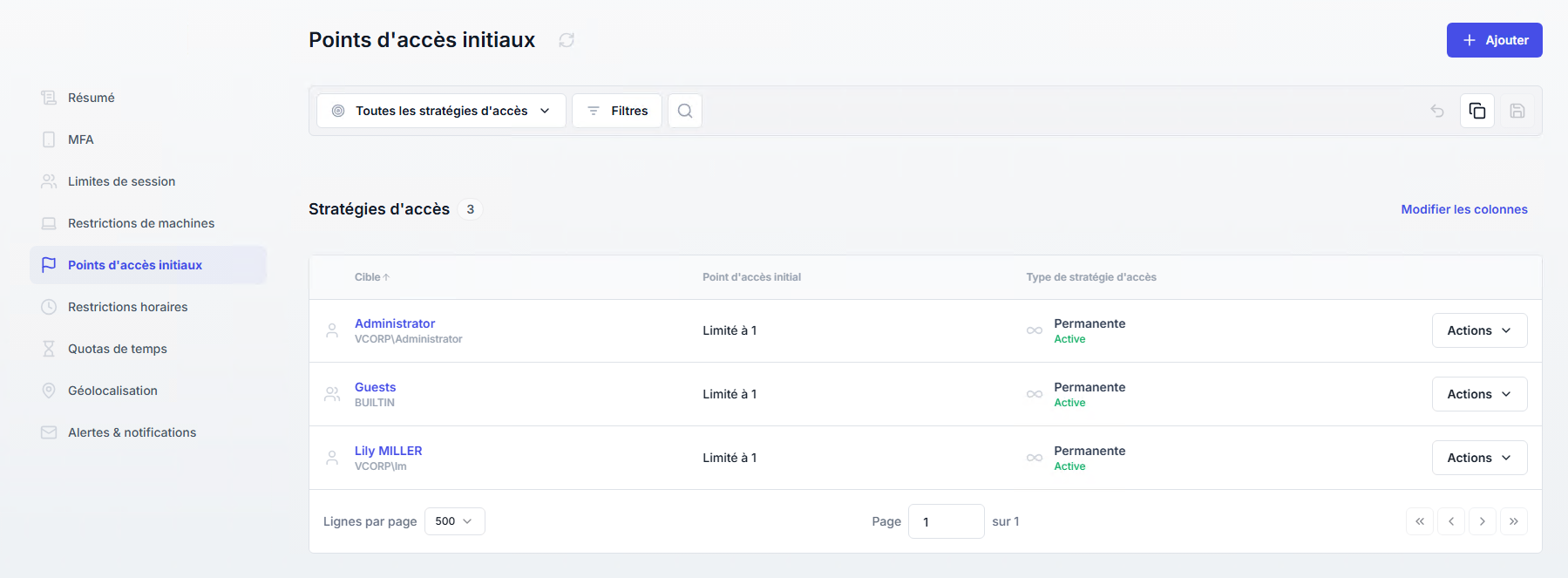Open the Guests target link
The width and height of the screenshot is (1568, 578).
pyautogui.click(x=375, y=387)
